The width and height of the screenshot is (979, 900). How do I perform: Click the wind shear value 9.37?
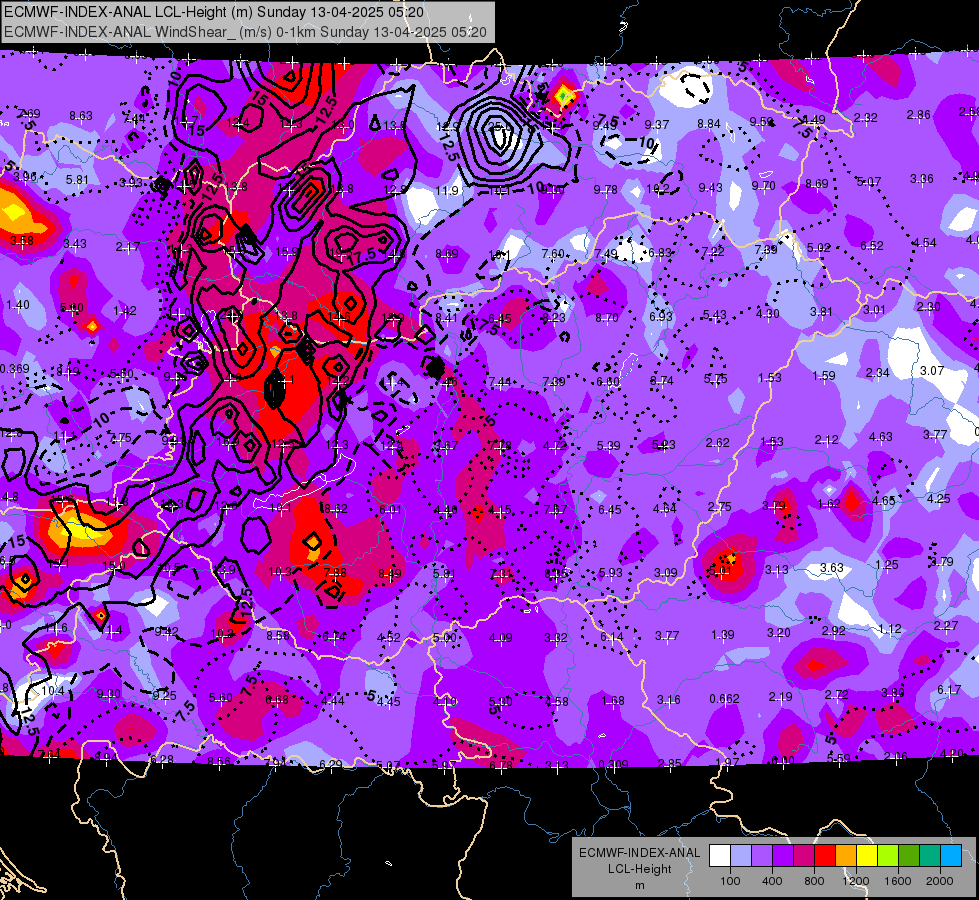click(657, 125)
